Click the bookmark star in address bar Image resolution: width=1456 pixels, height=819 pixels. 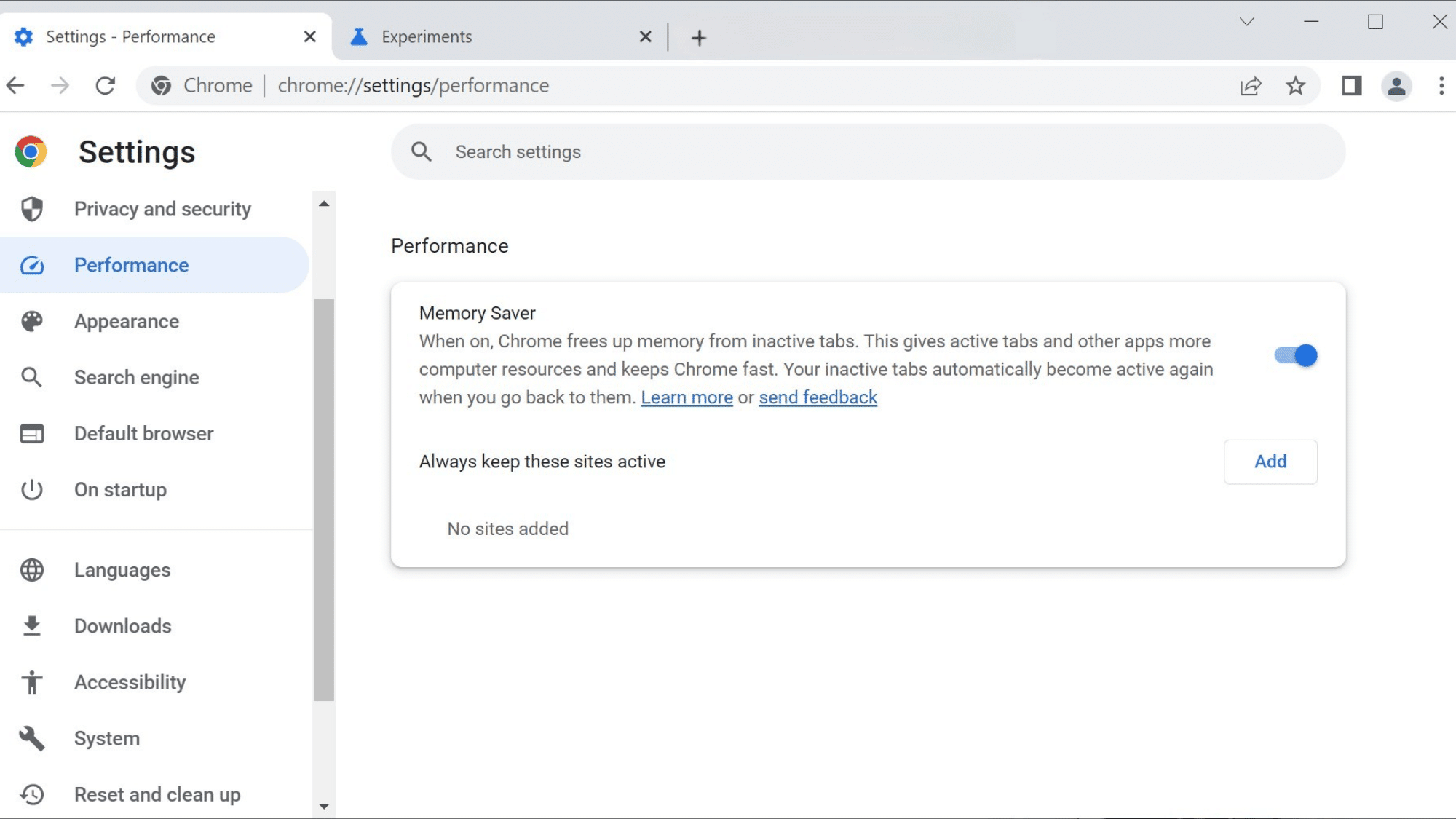[1296, 85]
